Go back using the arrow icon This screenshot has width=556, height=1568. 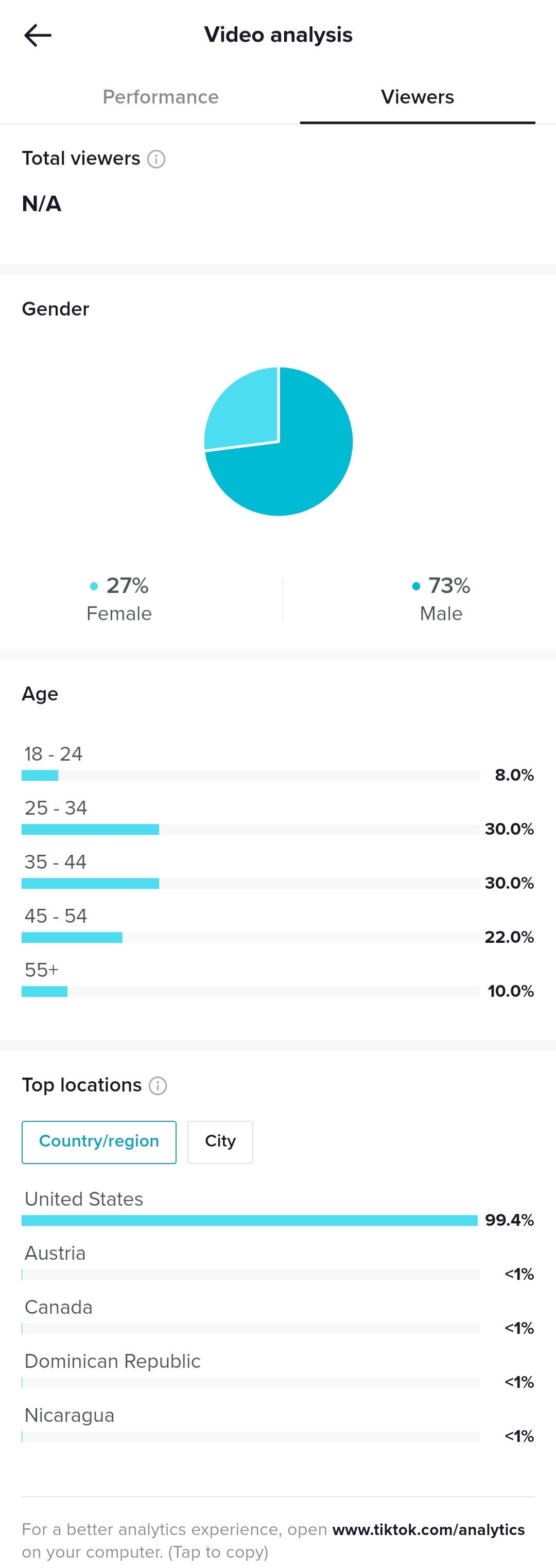click(38, 36)
